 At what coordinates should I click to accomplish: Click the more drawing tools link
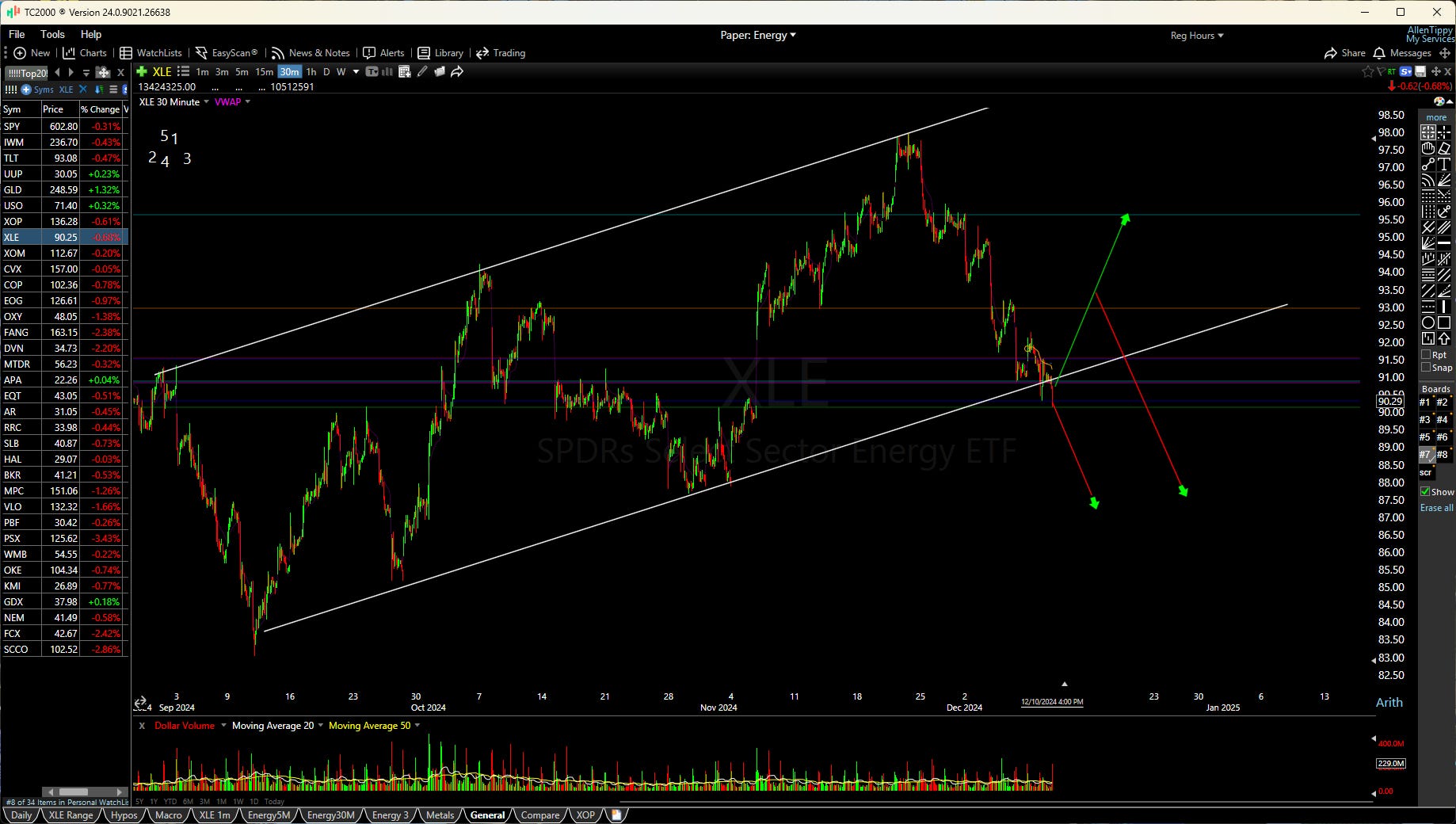(1436, 117)
